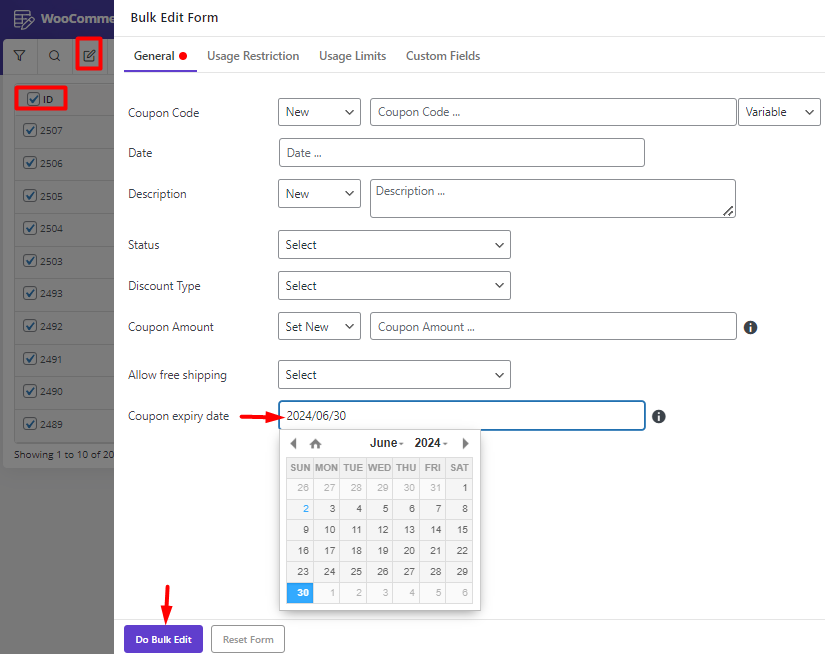The image size is (825, 654).
Task: Pick June 9 in the calendar
Action: 300,530
